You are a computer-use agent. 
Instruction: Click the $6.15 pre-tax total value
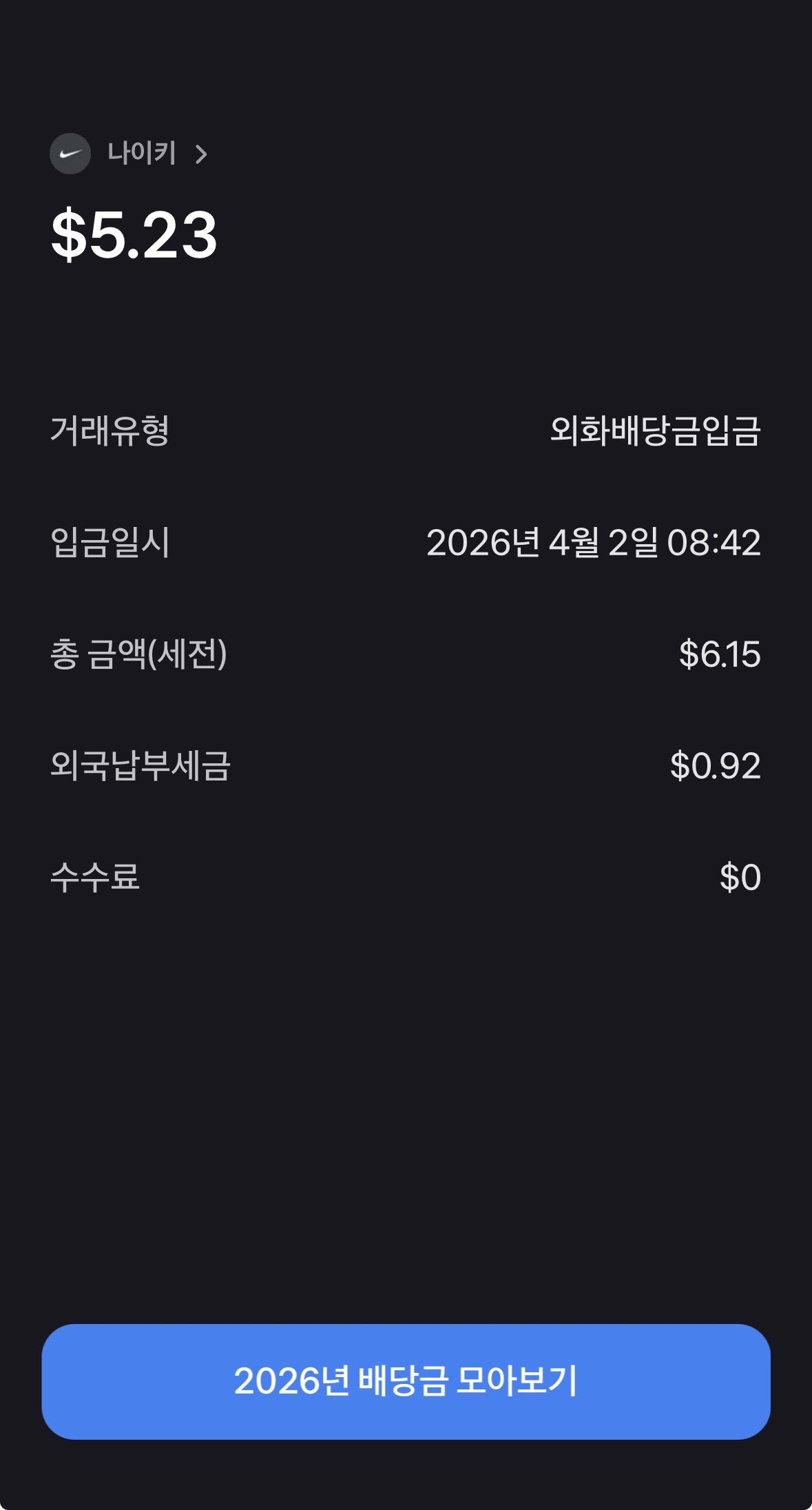[720, 654]
